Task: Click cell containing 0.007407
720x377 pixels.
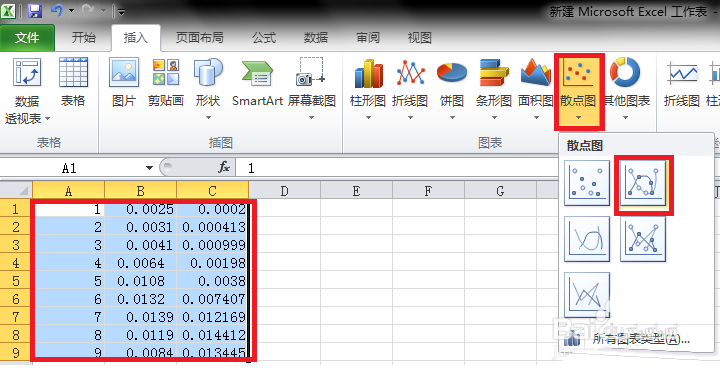Action: click(213, 298)
